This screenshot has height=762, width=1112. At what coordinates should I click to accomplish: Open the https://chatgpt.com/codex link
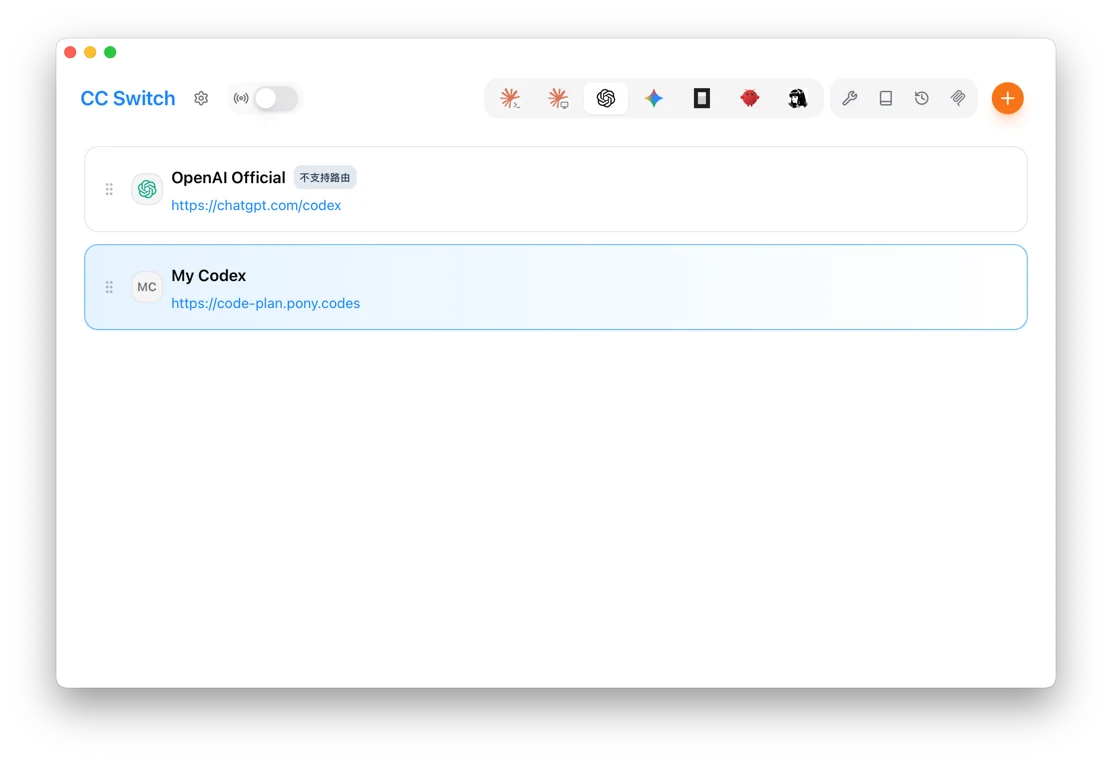(256, 205)
